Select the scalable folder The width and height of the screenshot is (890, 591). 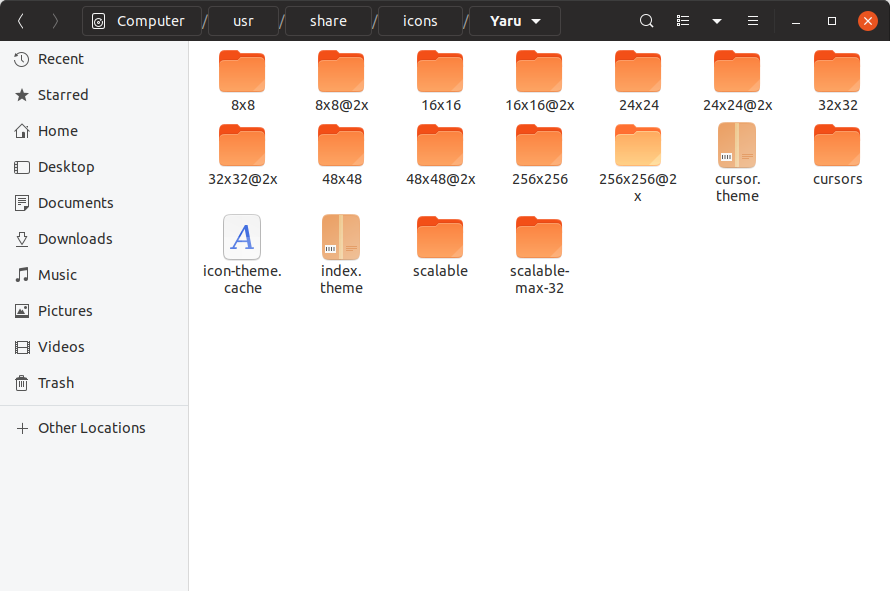440,247
